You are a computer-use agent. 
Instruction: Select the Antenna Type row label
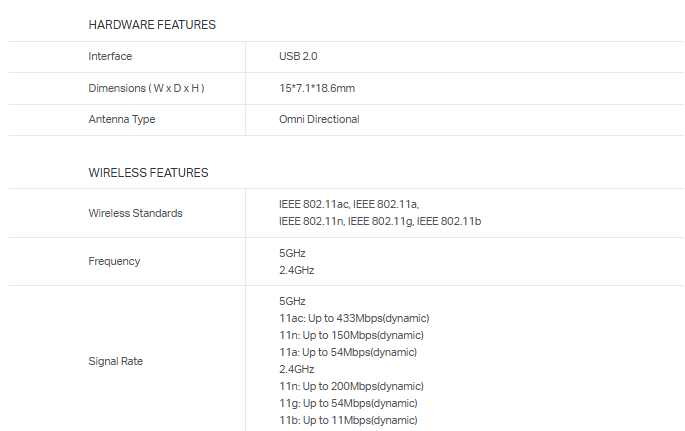tap(122, 119)
